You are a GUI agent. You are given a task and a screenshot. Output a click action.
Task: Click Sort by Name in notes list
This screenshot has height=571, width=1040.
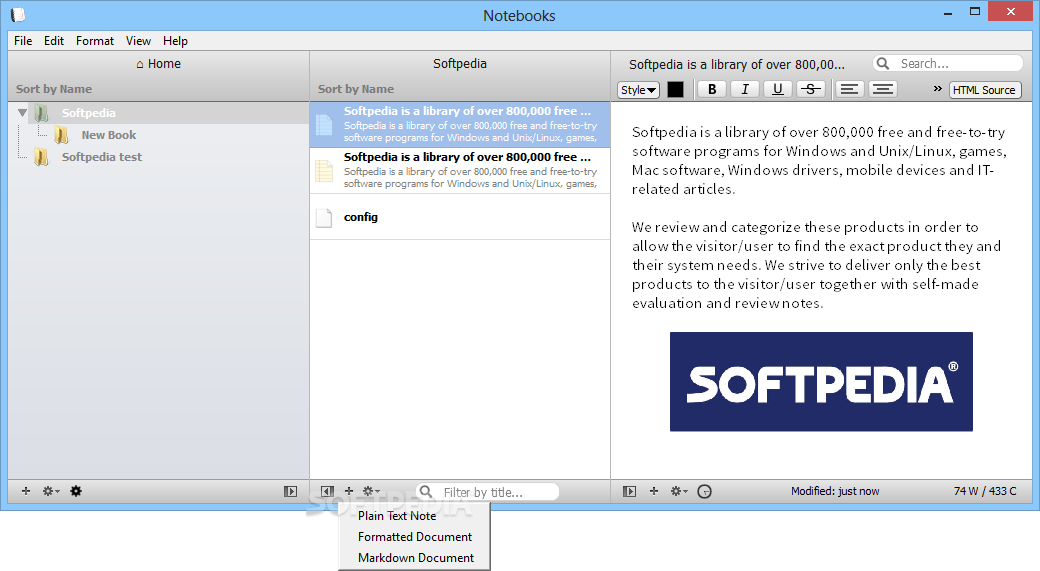point(356,89)
